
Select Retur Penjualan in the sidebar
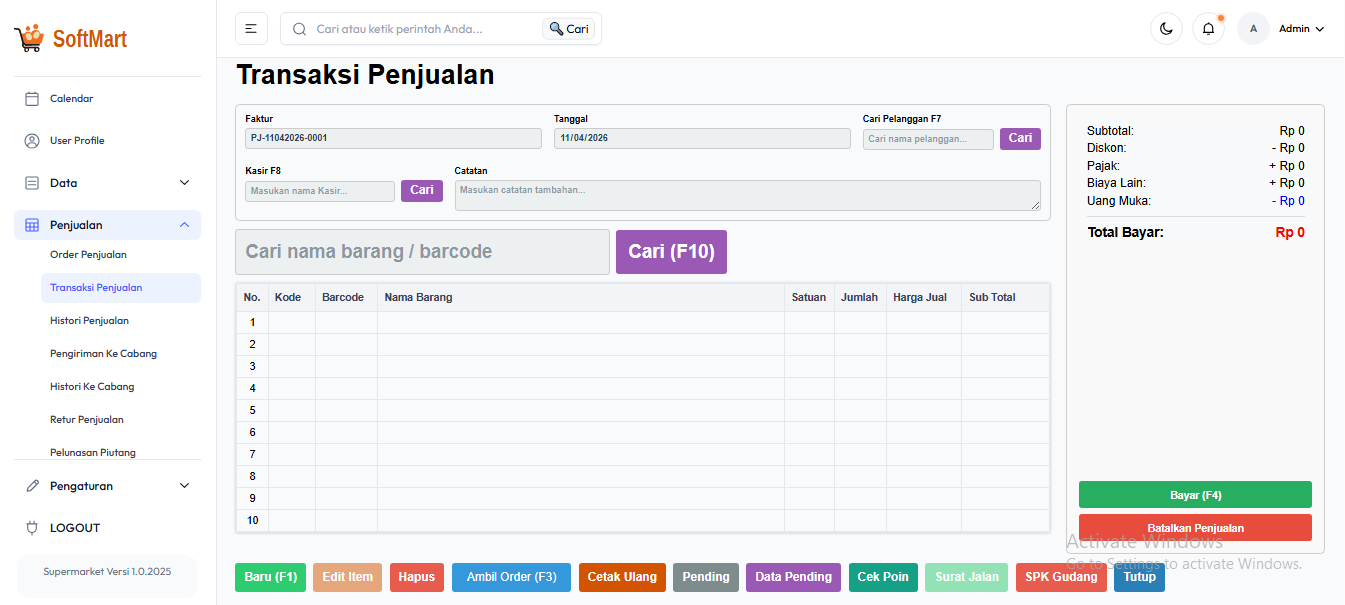coord(88,419)
